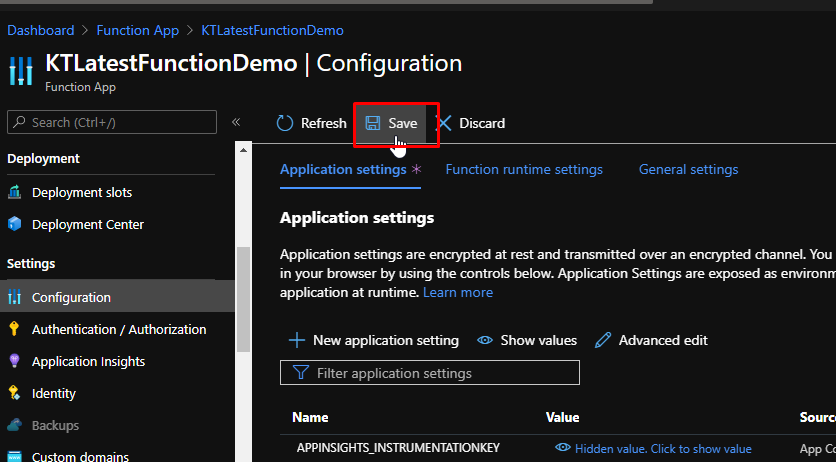The image size is (836, 462).
Task: Select Configuration in the sidebar
Action: pos(117,297)
